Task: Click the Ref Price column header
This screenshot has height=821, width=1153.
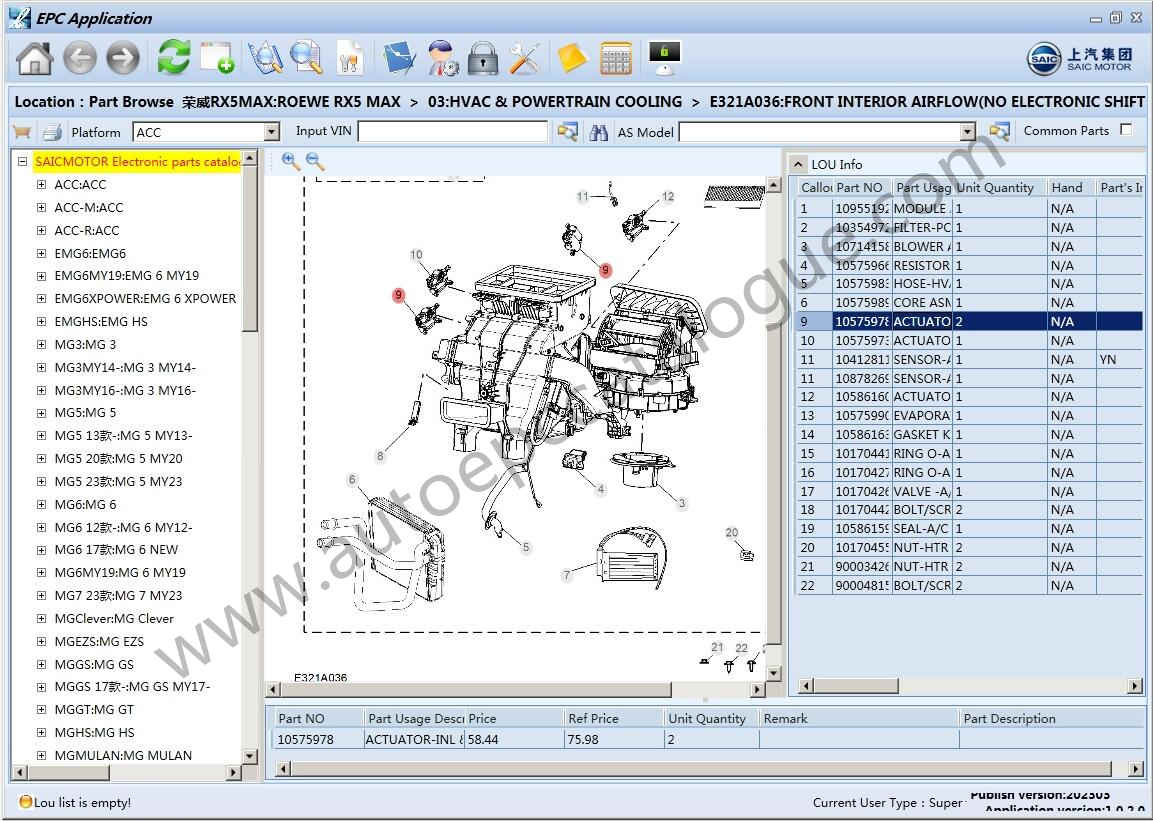Action: pos(614,718)
